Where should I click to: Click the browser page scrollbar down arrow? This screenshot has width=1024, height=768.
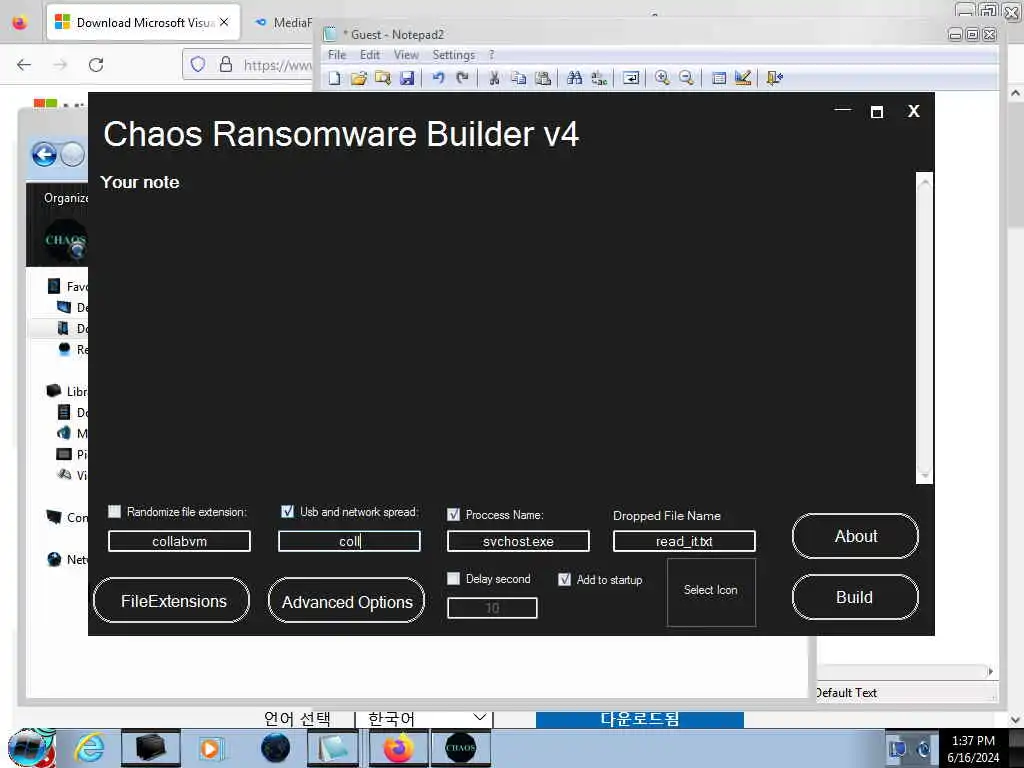(x=1016, y=720)
